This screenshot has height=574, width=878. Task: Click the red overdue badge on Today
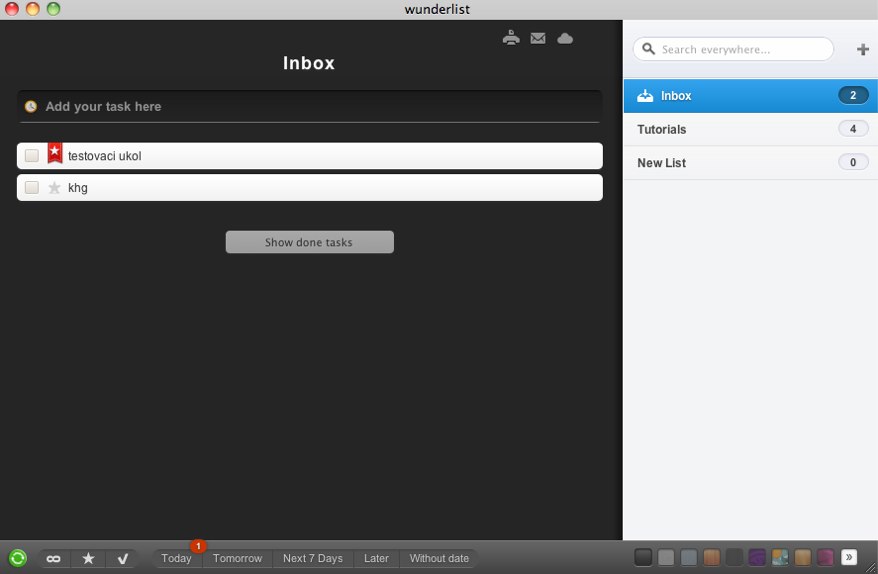pos(198,545)
